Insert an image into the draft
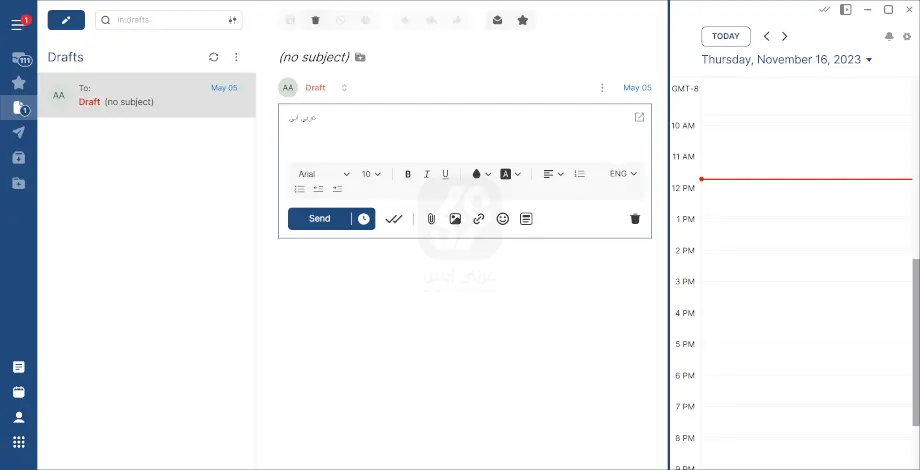The image size is (920, 470). (x=455, y=219)
